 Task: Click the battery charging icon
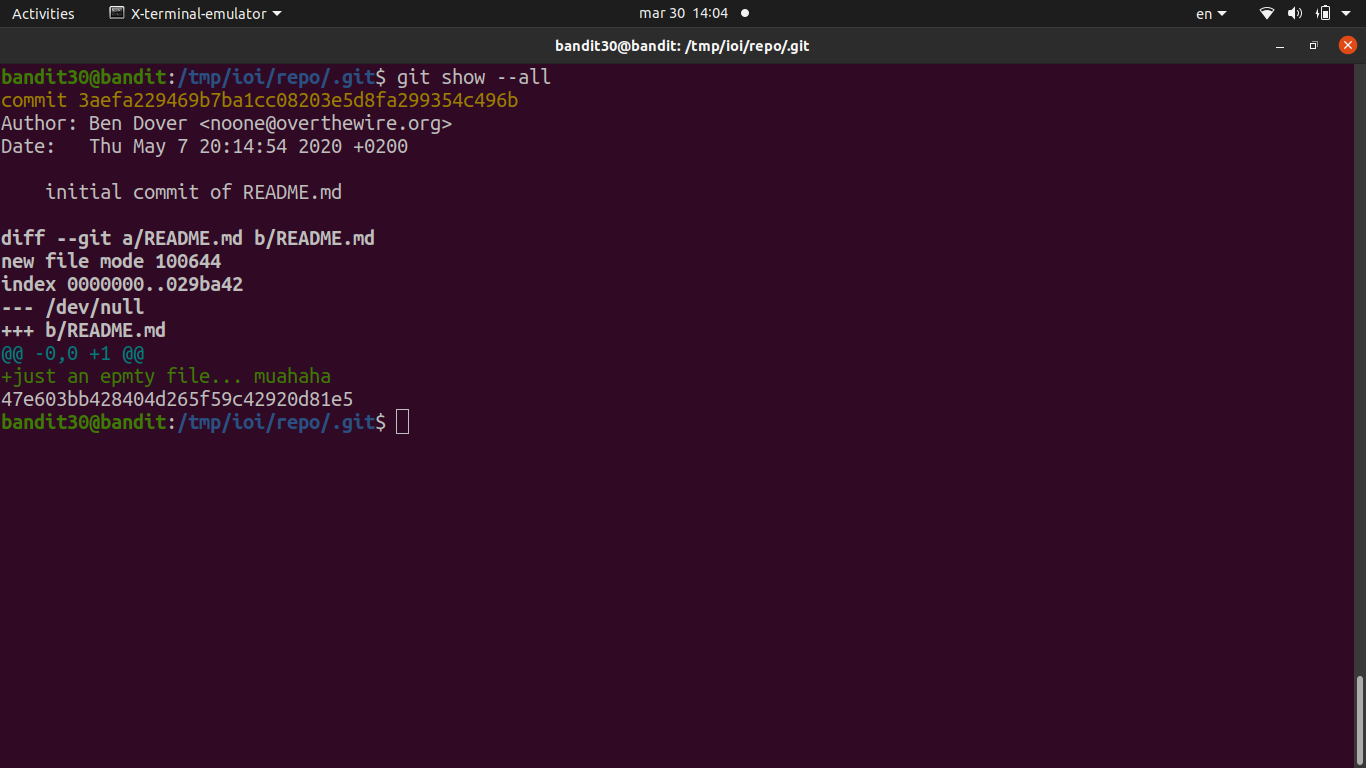tap(1324, 13)
